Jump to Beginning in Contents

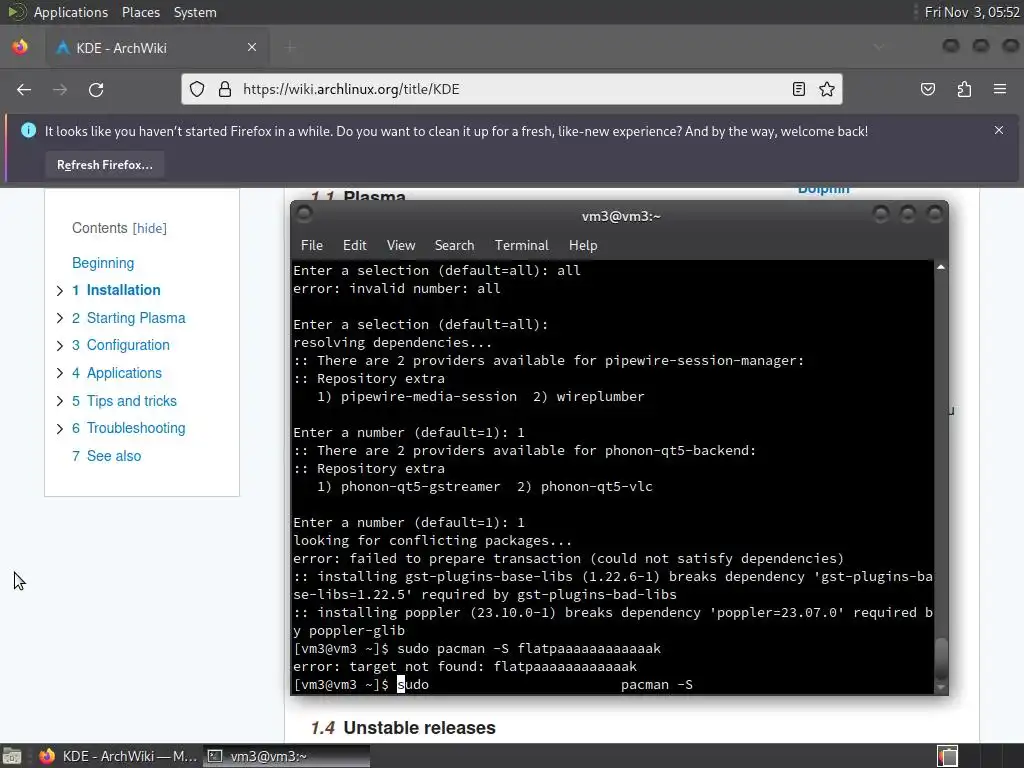pyautogui.click(x=103, y=263)
